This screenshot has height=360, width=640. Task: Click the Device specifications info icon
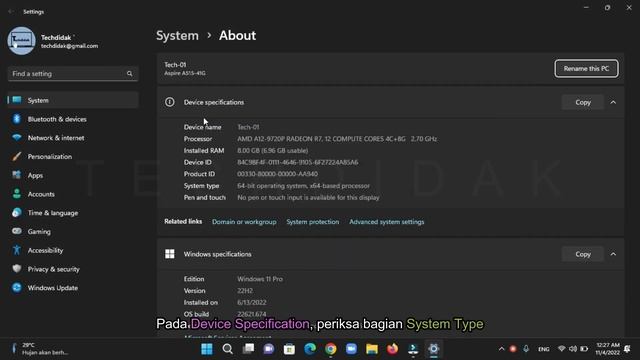tap(169, 102)
